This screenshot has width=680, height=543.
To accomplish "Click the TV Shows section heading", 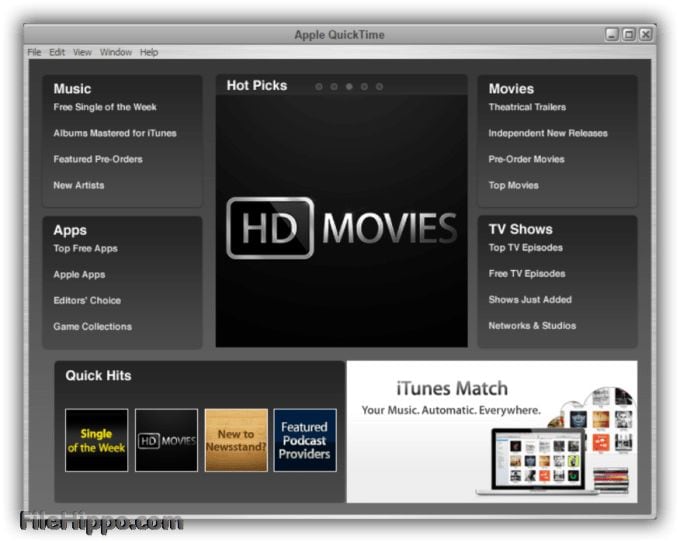I will tap(520, 229).
